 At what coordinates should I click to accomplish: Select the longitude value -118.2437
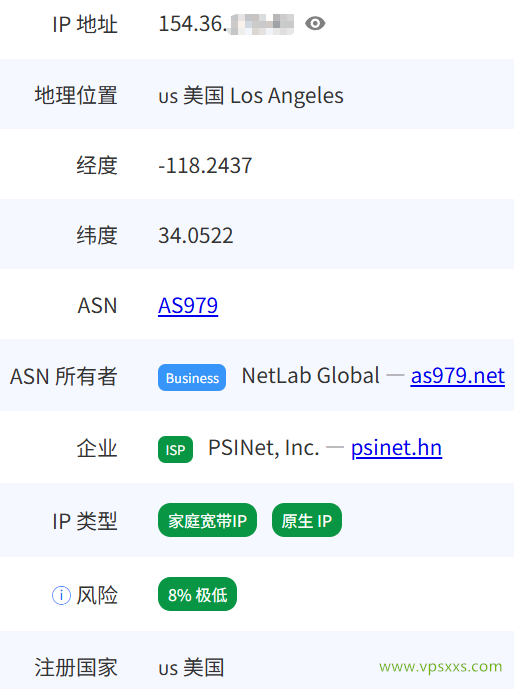click(x=205, y=166)
